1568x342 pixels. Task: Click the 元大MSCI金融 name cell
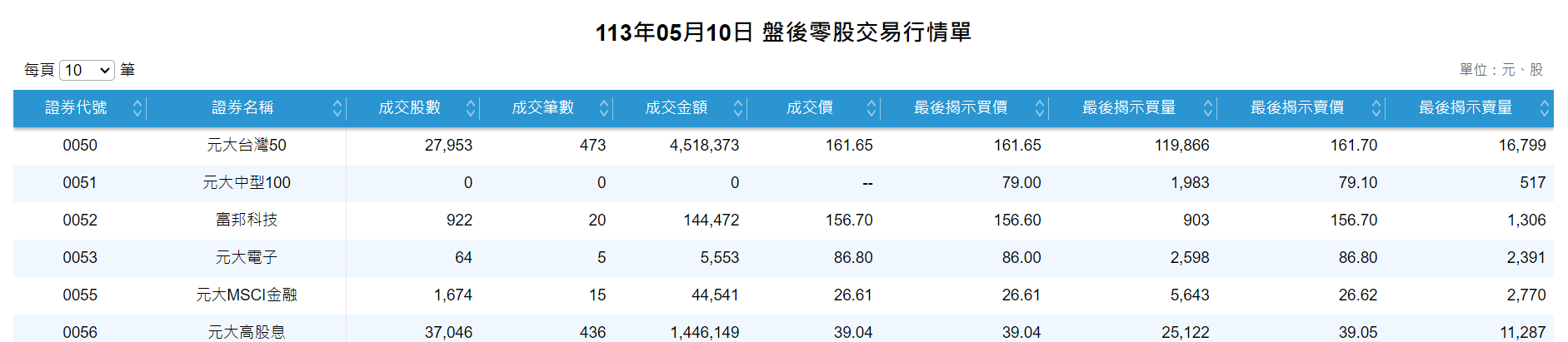(247, 295)
